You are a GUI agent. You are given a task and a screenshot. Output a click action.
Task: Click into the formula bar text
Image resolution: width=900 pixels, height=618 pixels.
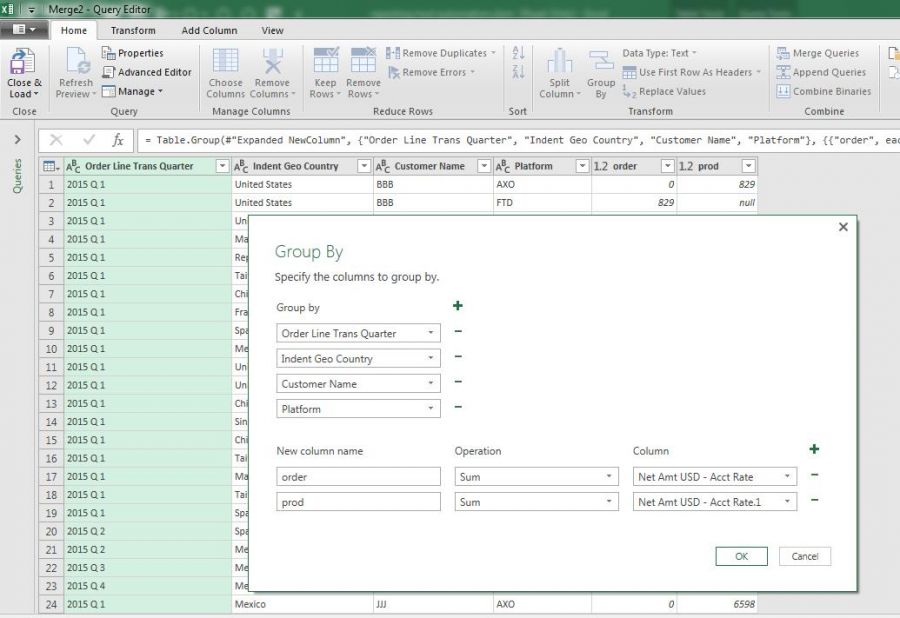tap(519, 140)
